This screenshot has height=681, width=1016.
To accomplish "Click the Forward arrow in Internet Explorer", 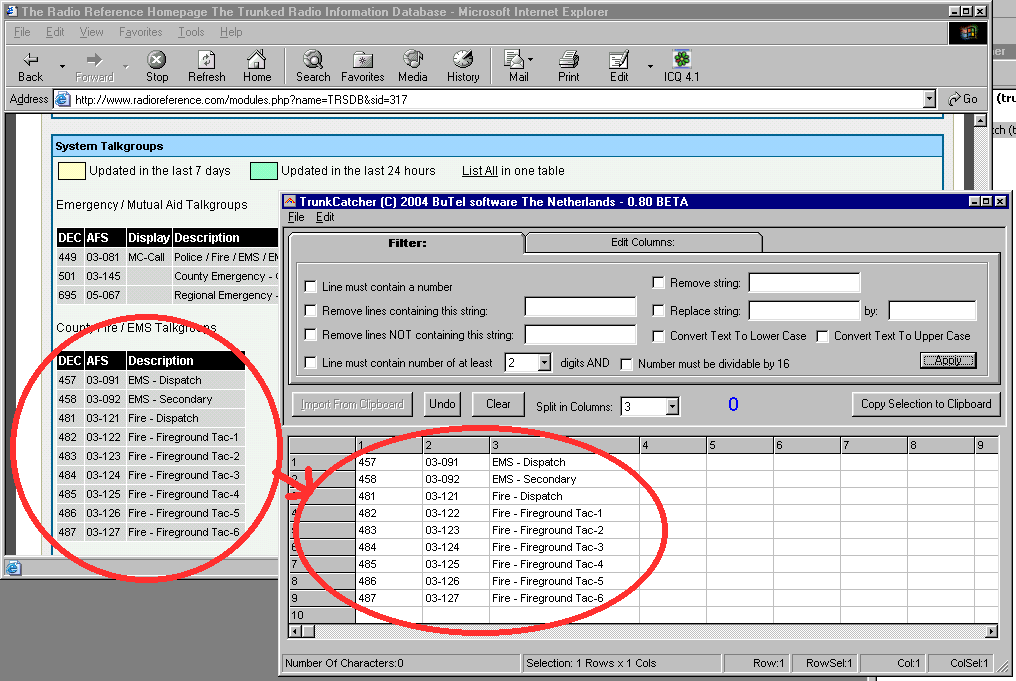I will click(x=95, y=60).
